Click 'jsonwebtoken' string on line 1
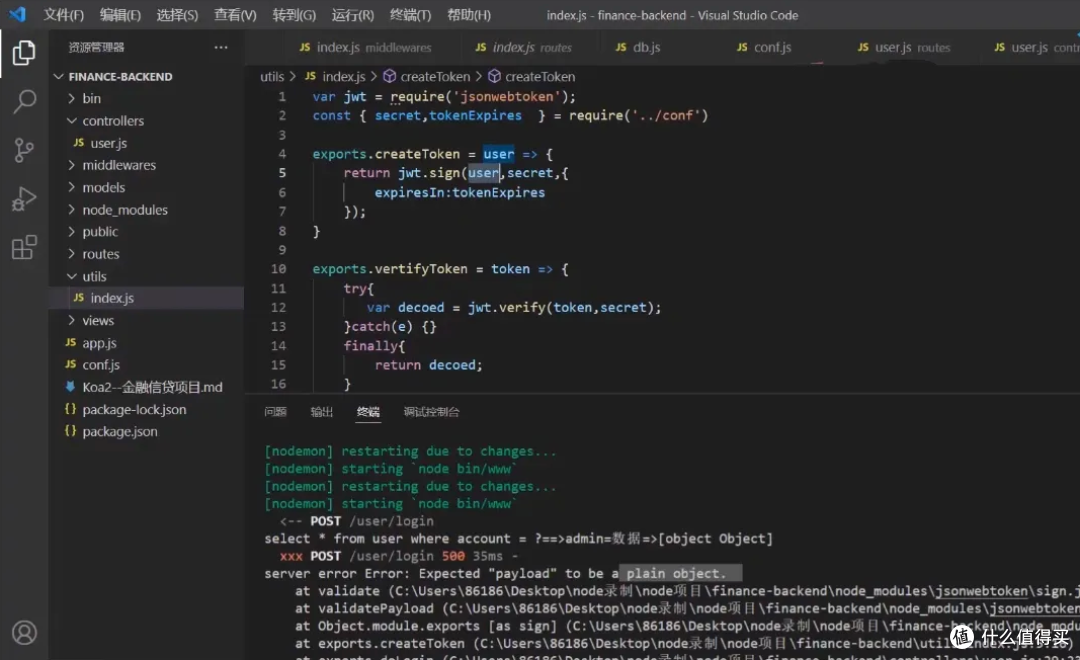 (x=507, y=96)
